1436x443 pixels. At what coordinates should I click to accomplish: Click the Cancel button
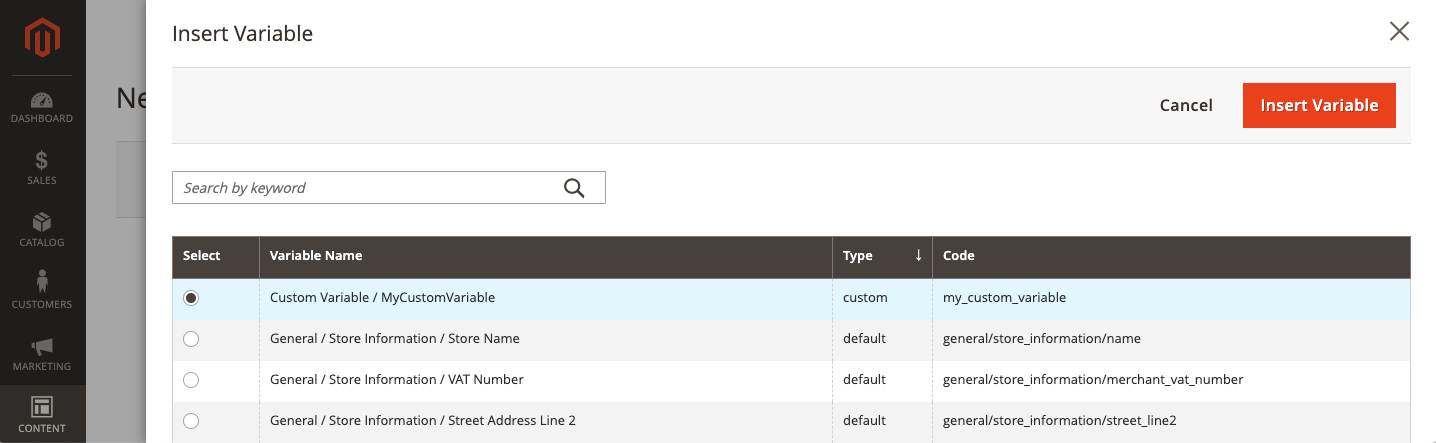pos(1186,105)
